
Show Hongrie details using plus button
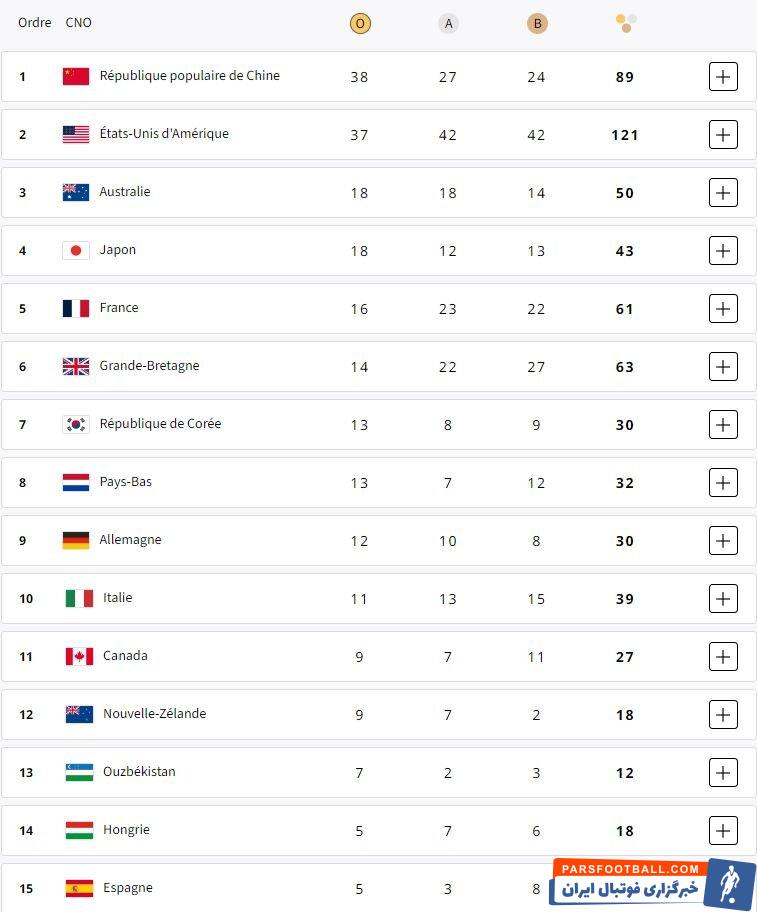(723, 830)
